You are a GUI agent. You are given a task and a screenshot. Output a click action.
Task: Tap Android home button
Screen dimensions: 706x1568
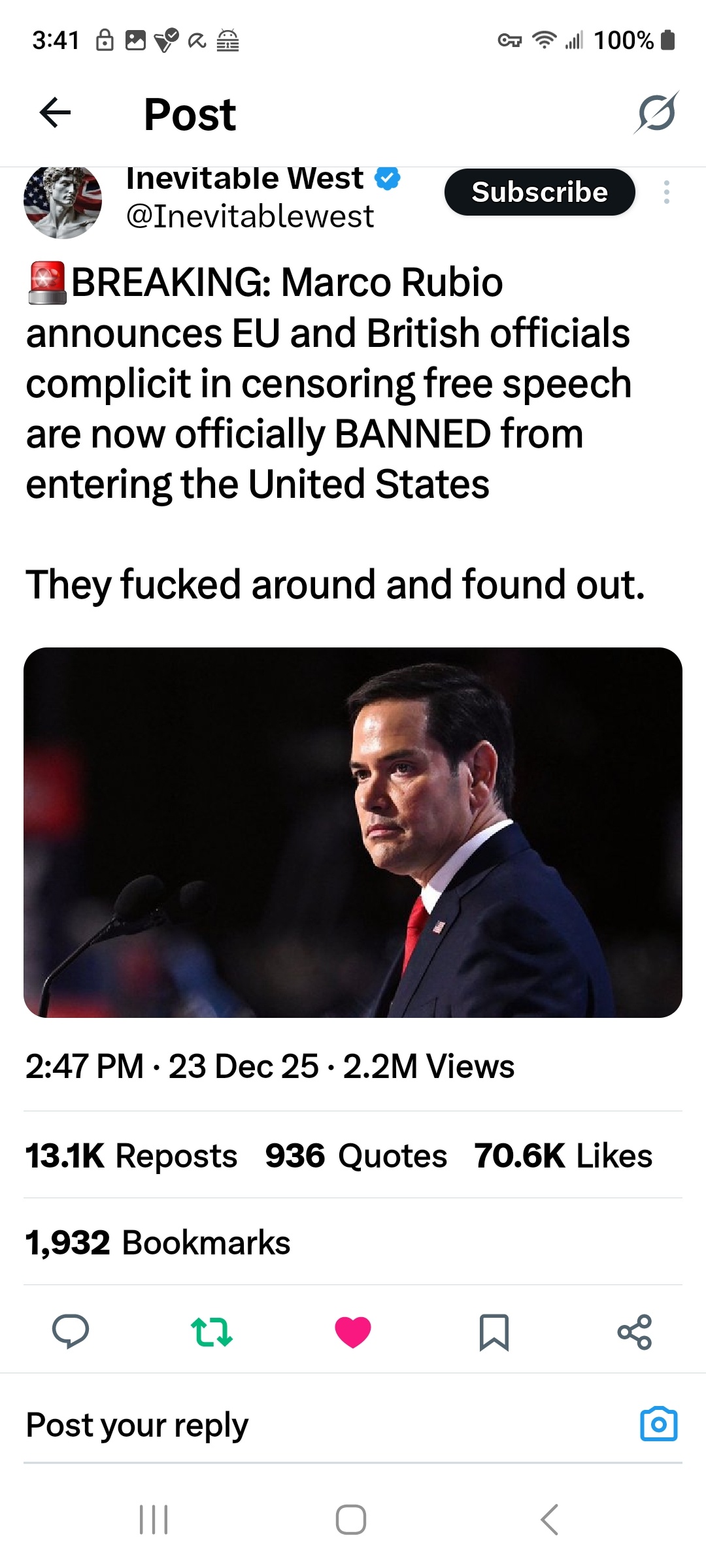coord(351,1519)
